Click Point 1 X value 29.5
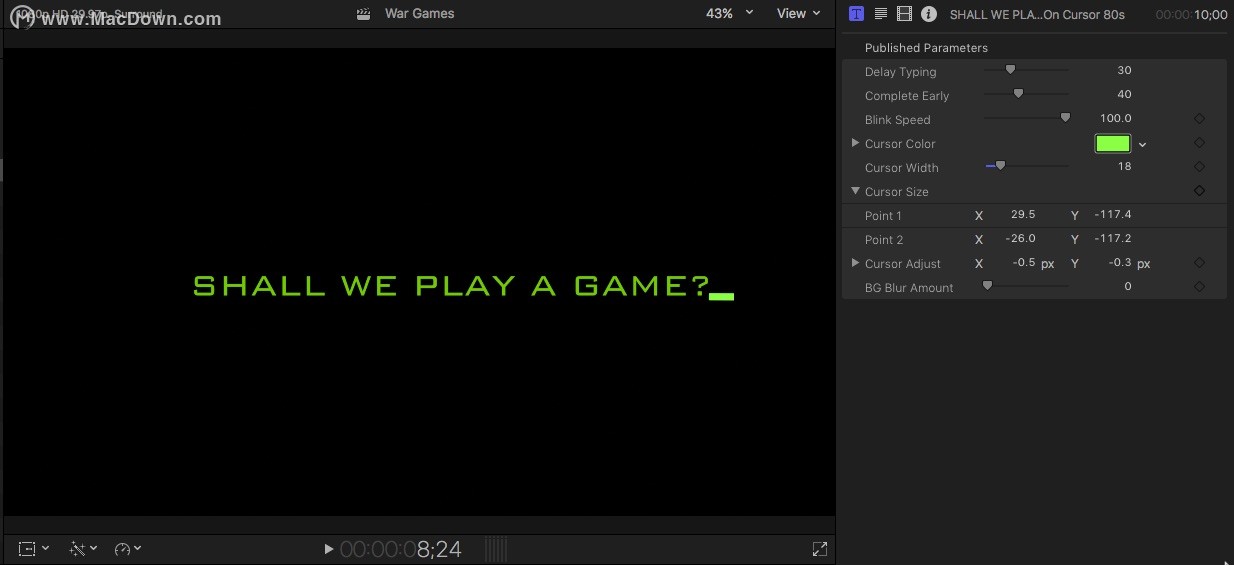This screenshot has height=565, width=1234. pyautogui.click(x=1023, y=214)
